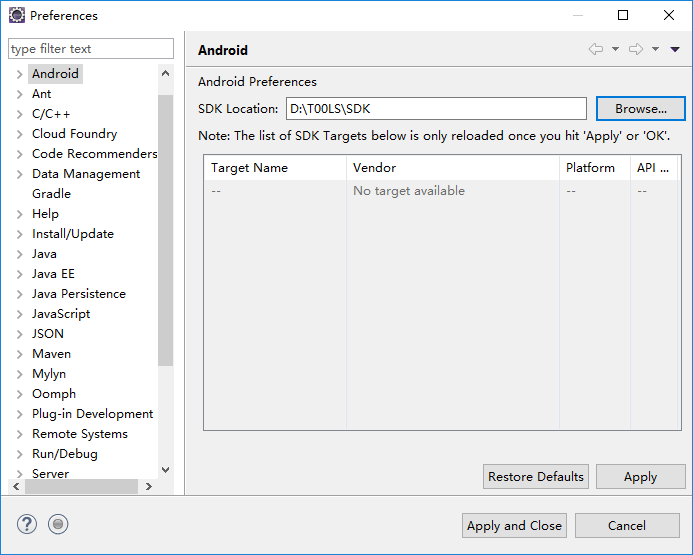This screenshot has width=693, height=555.
Task: Sort by Platform column header
Action: click(x=595, y=168)
